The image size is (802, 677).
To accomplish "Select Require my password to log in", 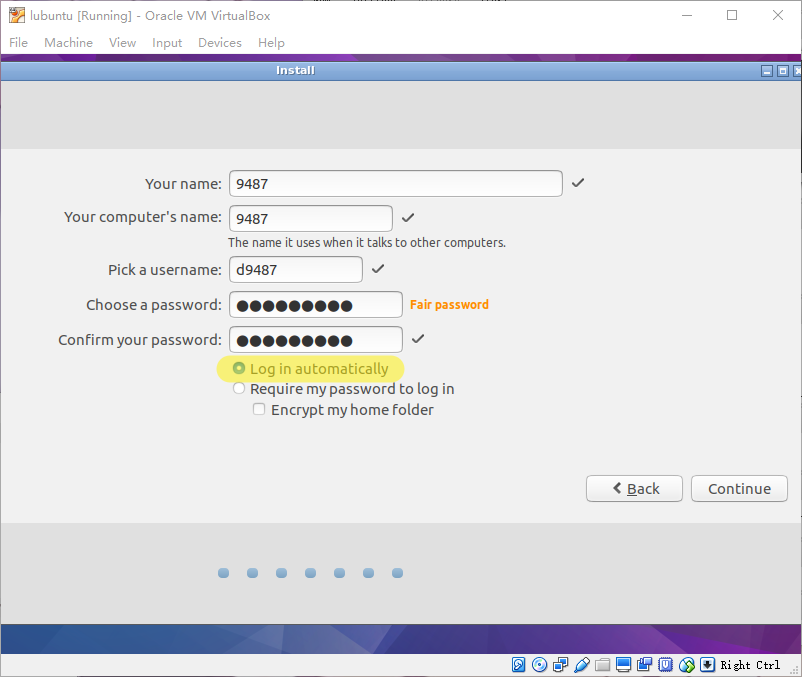I will [x=239, y=389].
